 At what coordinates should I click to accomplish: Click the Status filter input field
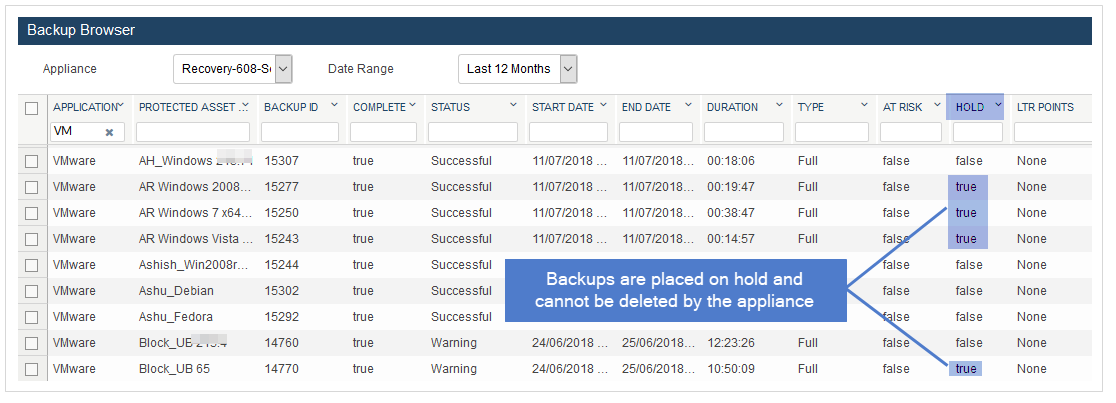[x=473, y=132]
